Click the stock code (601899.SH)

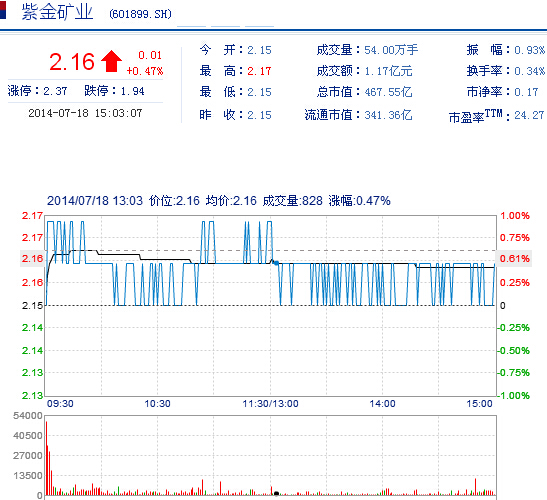(x=140, y=14)
